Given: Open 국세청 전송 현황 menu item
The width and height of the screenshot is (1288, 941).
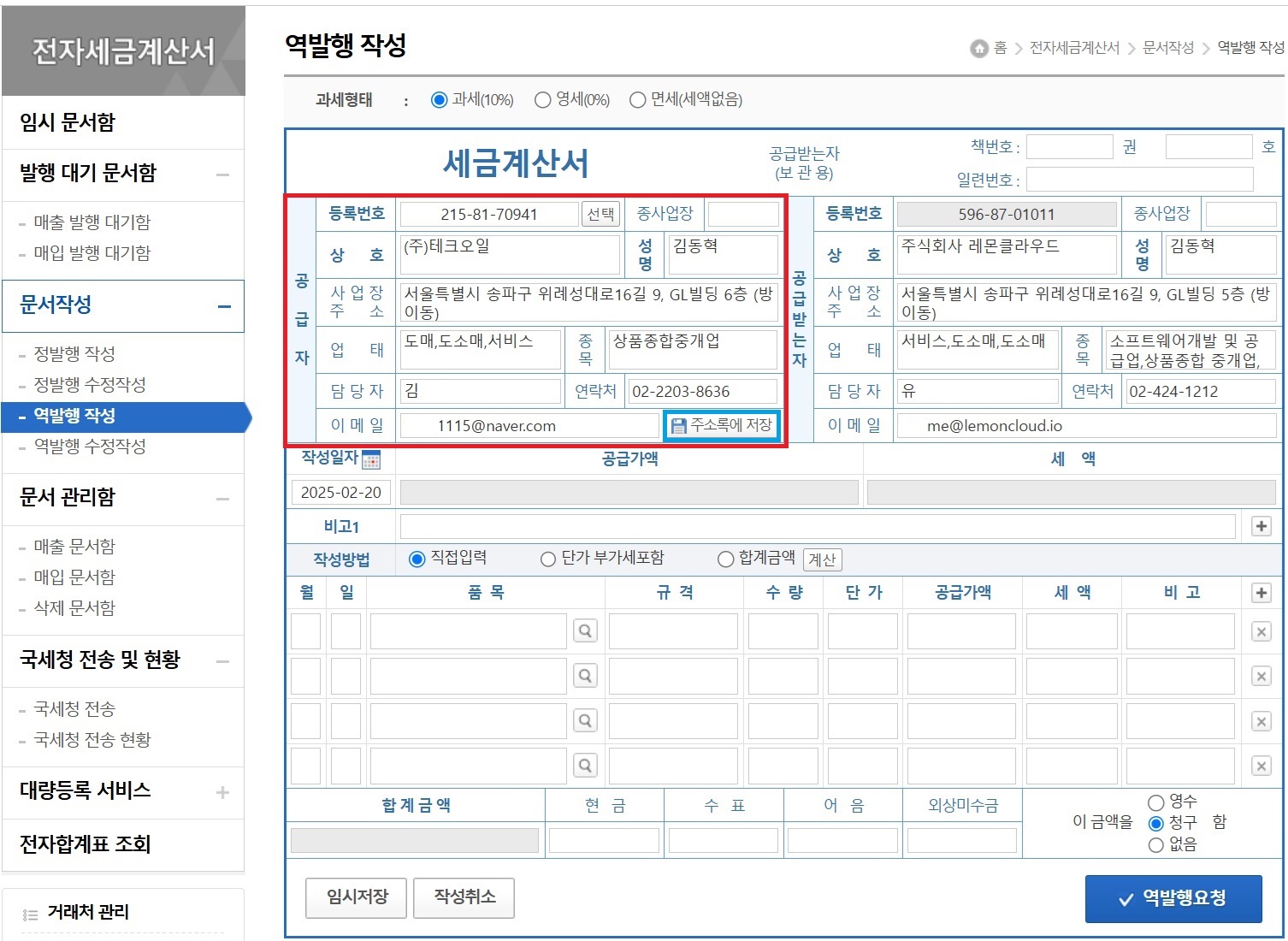Looking at the screenshot, I should (92, 740).
